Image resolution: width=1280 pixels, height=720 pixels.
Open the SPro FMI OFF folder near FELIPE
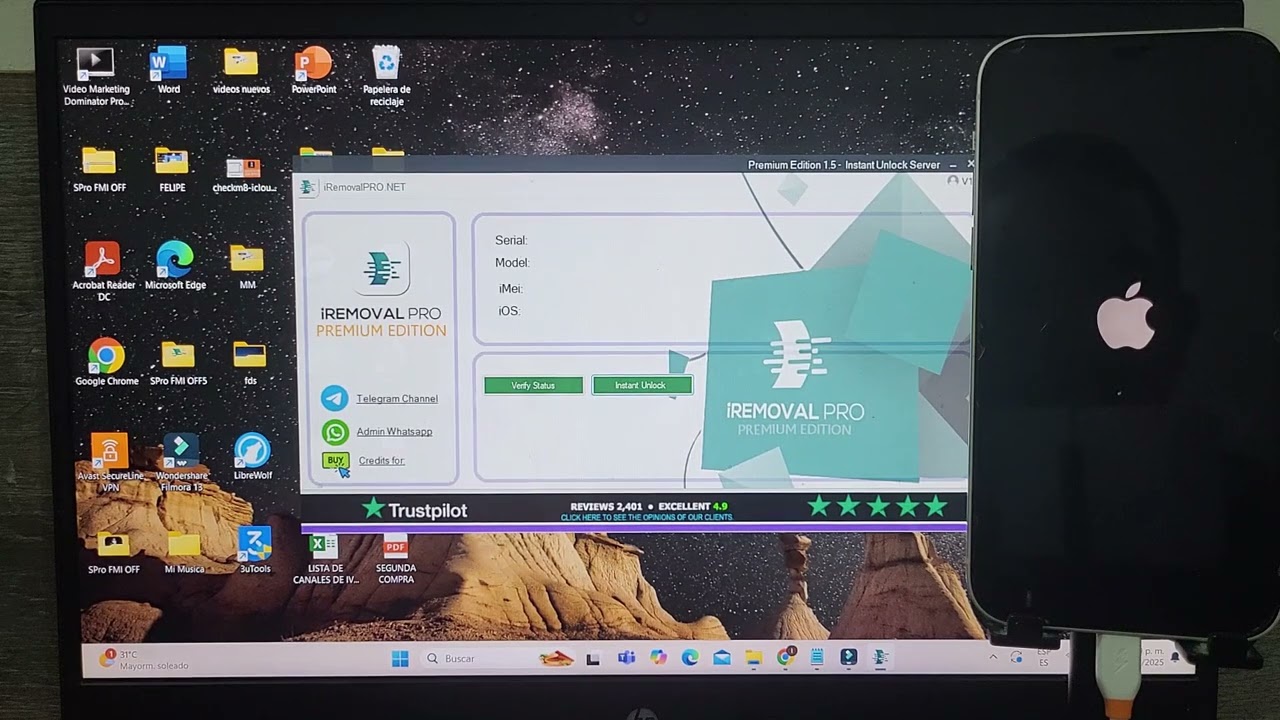point(99,169)
